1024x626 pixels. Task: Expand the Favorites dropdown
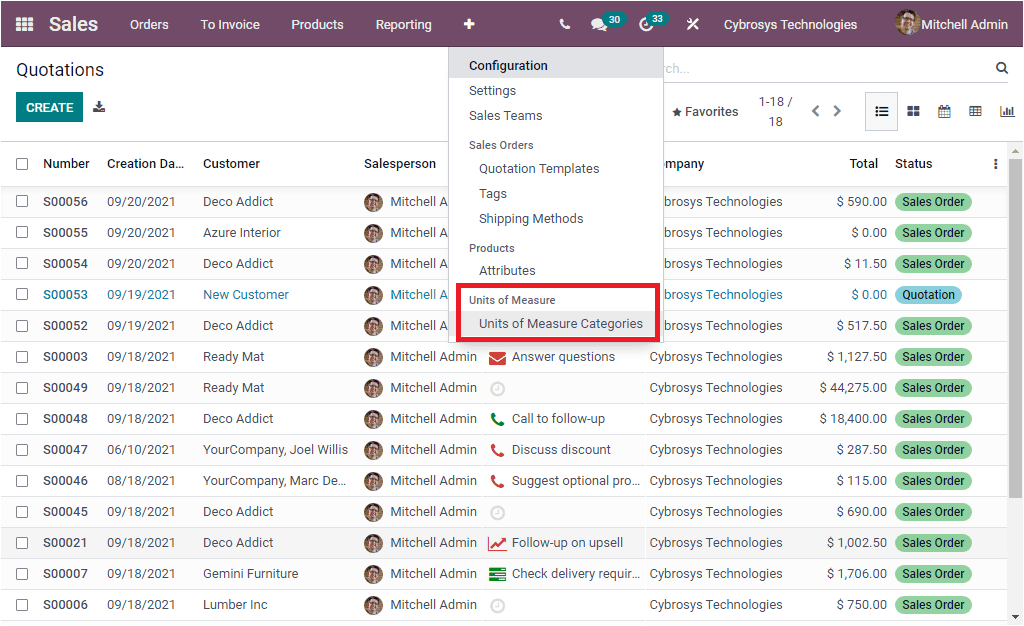[x=705, y=111]
